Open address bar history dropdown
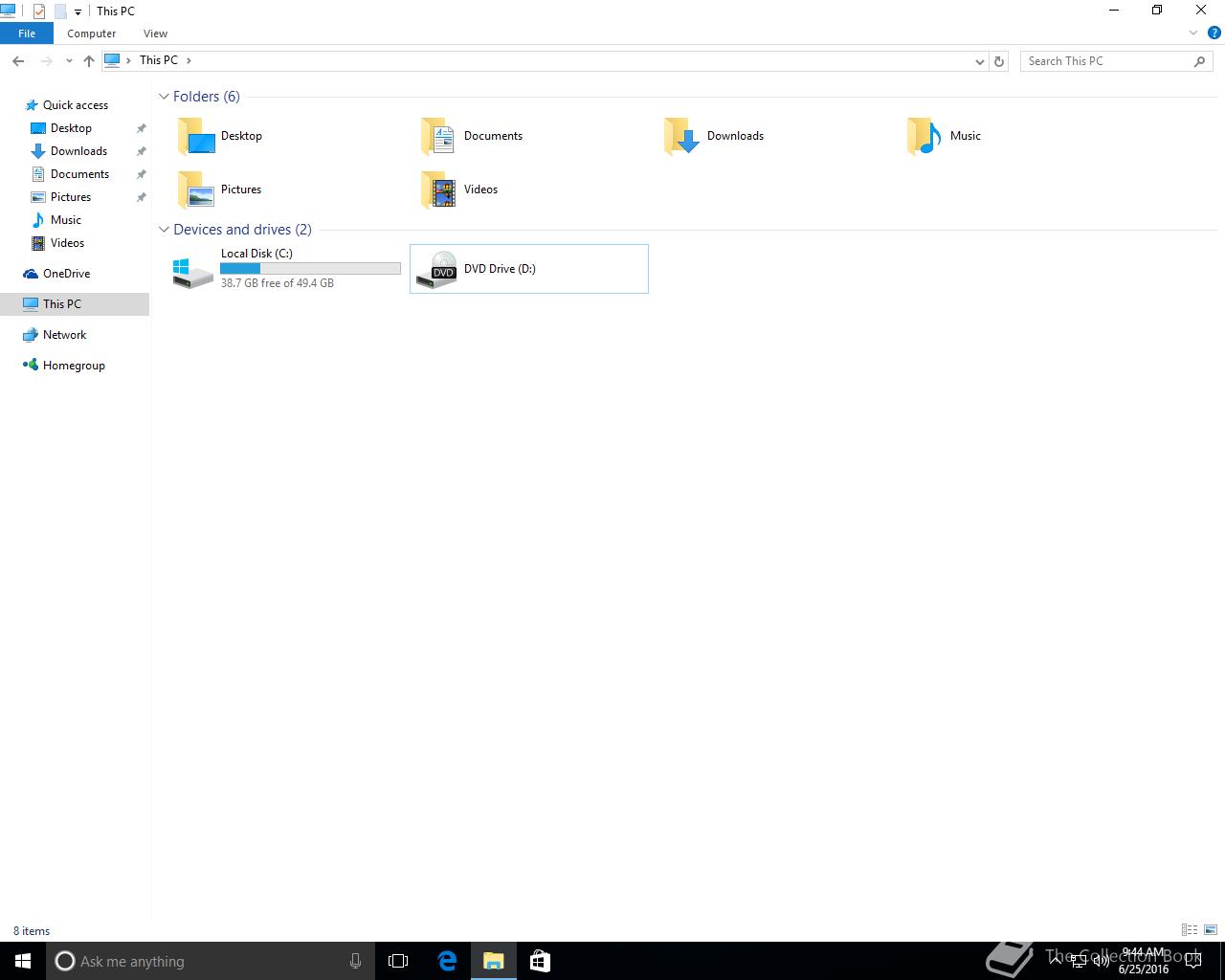This screenshot has width=1225, height=980. click(x=979, y=60)
